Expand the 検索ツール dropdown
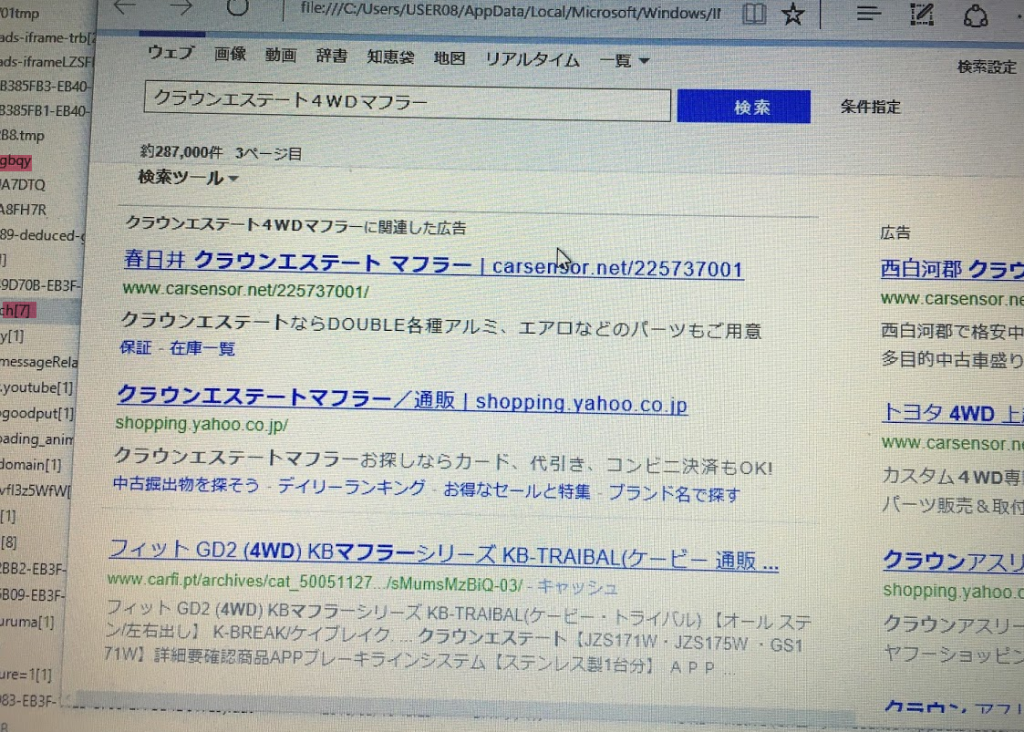 (x=188, y=177)
